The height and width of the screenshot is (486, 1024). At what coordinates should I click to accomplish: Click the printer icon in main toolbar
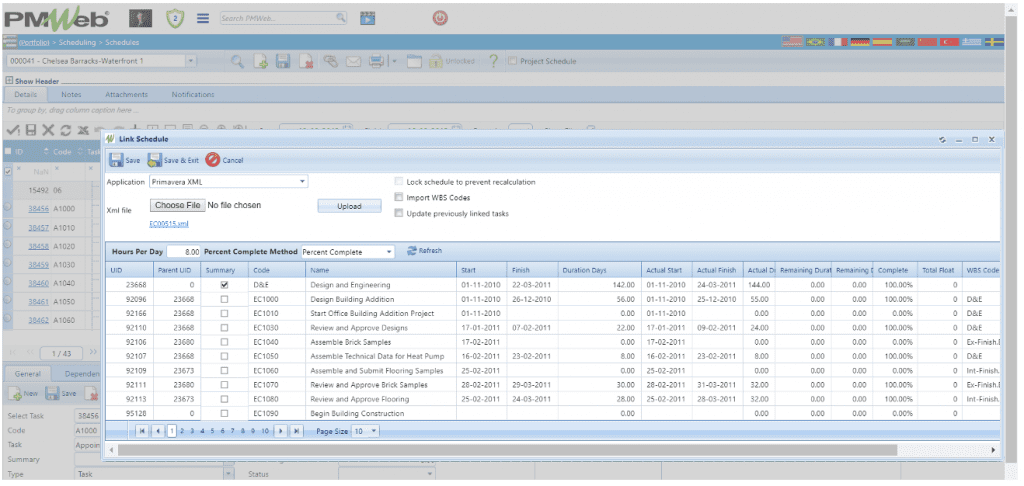pyautogui.click(x=377, y=61)
